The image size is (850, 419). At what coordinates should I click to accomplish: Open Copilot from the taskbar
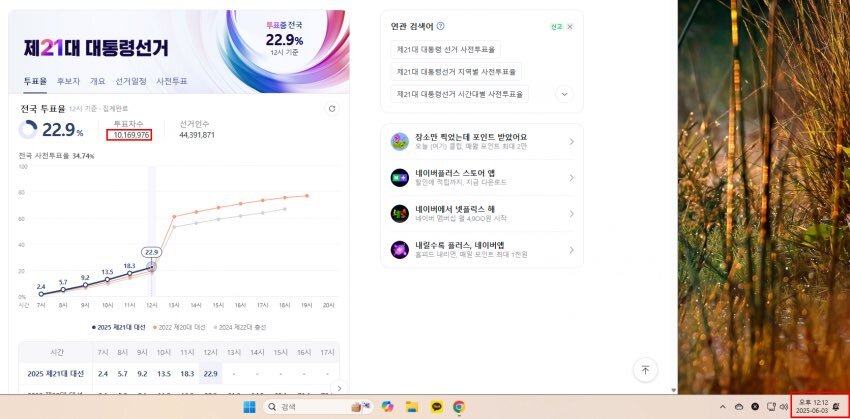[x=387, y=407]
